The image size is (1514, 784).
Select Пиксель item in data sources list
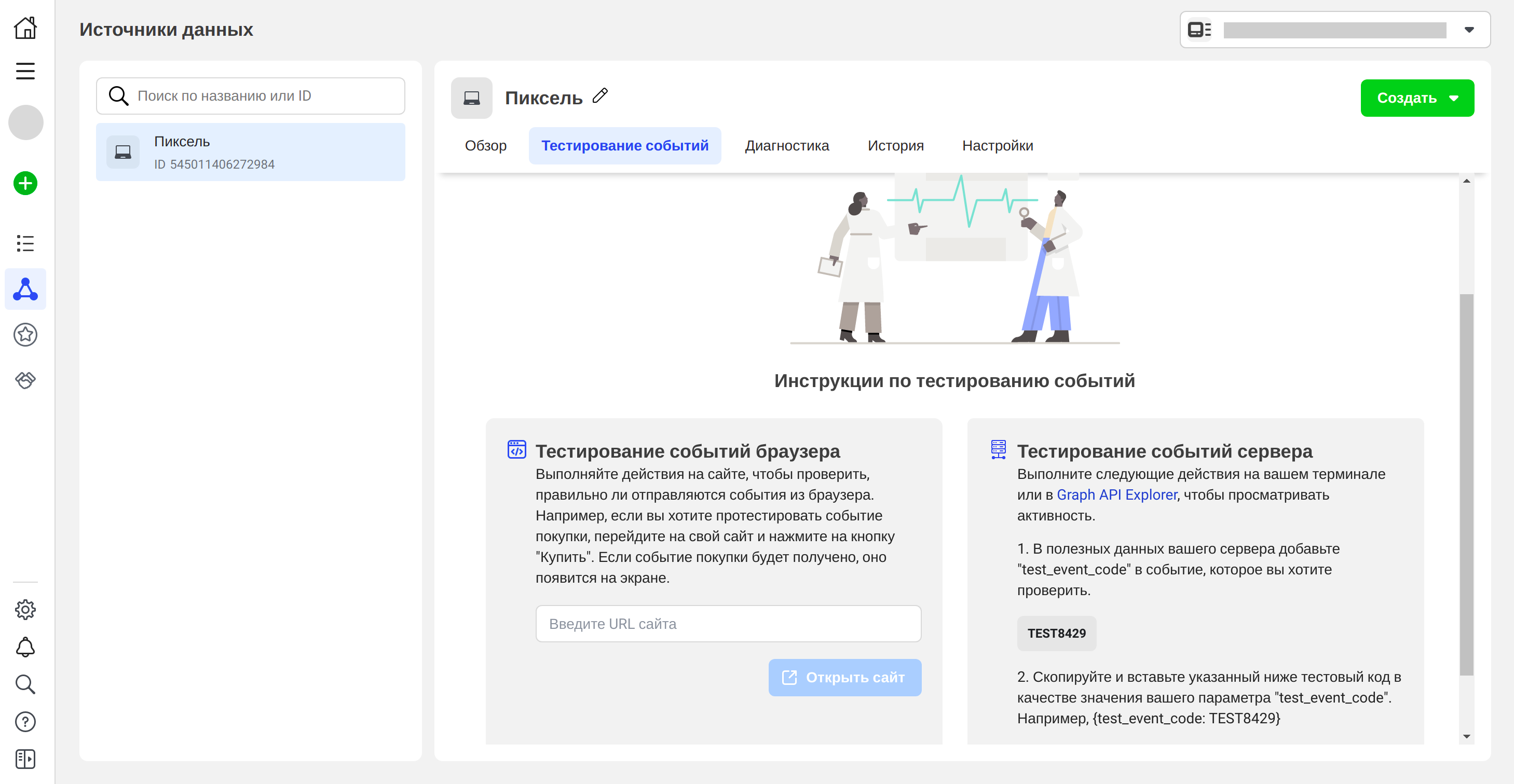pos(250,152)
